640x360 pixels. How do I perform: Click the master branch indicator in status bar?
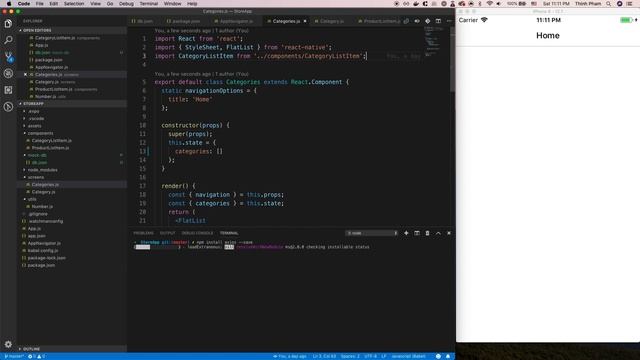pyautogui.click(x=13, y=356)
